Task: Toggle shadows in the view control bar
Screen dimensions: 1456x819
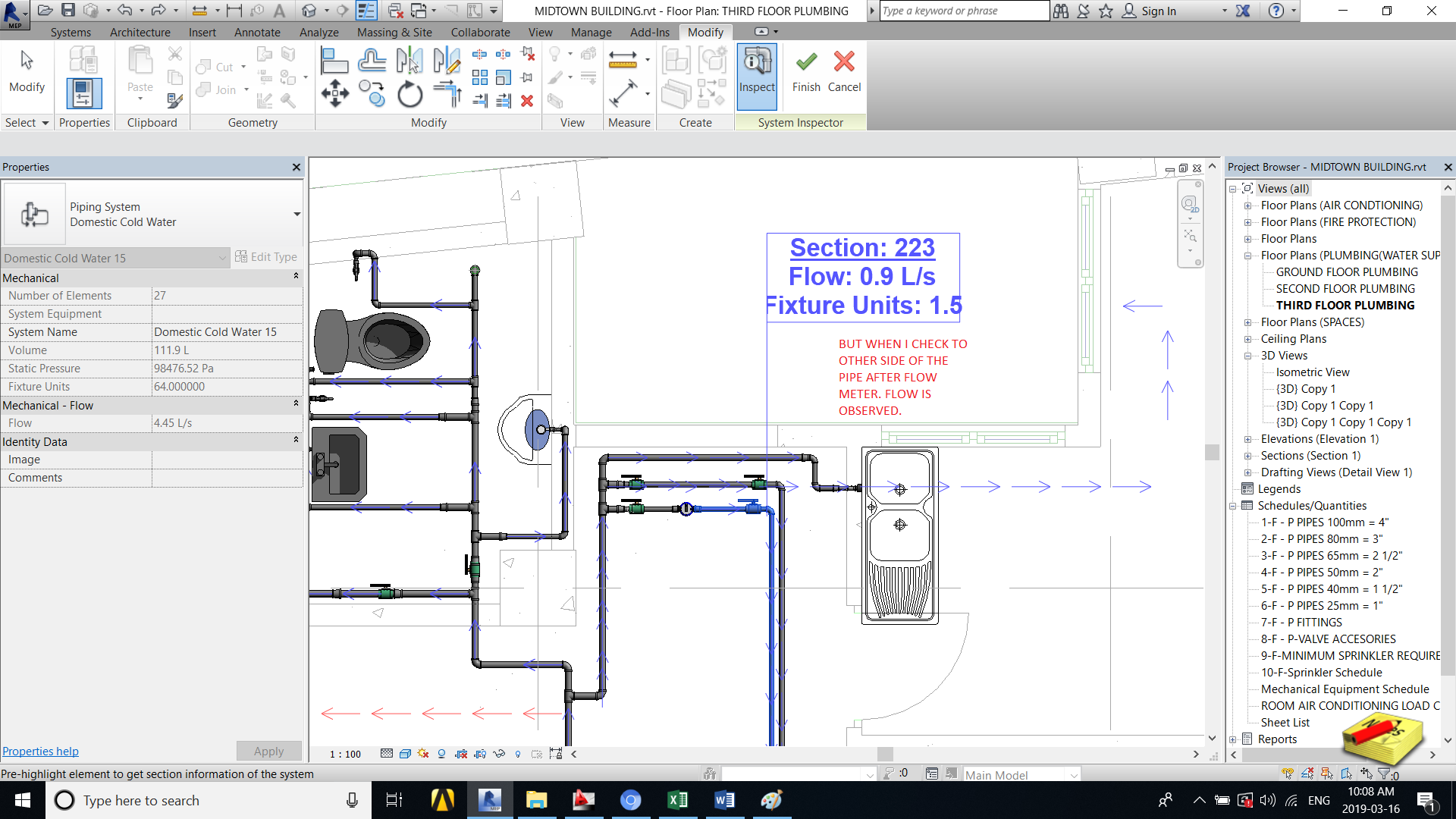Action: (x=441, y=754)
